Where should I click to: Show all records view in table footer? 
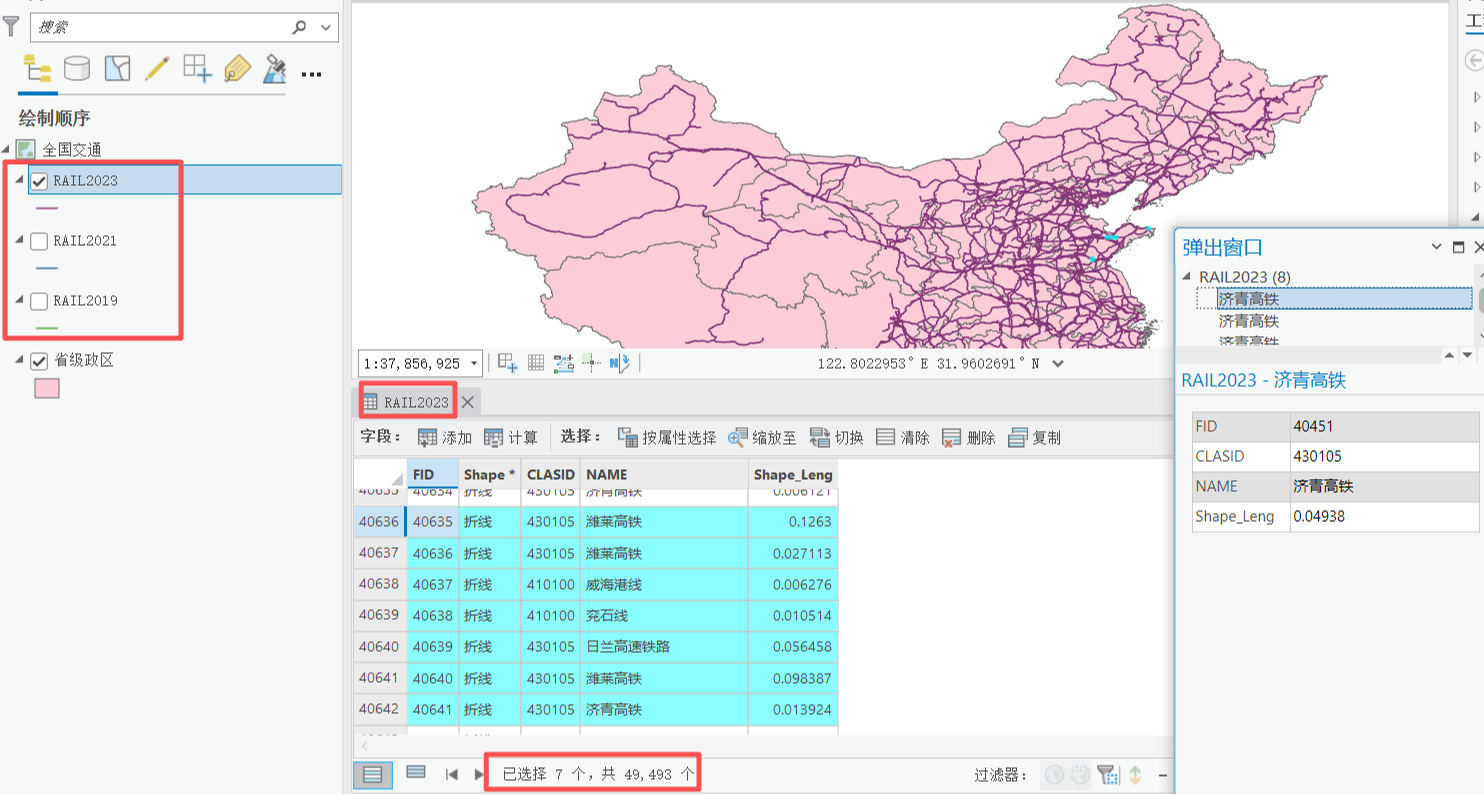(x=372, y=773)
